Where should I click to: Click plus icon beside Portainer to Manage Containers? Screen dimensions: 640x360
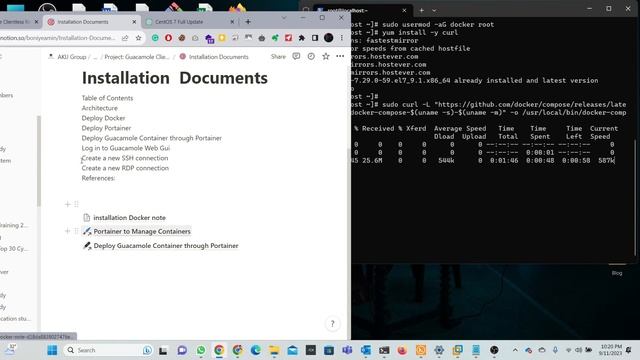coord(67,231)
